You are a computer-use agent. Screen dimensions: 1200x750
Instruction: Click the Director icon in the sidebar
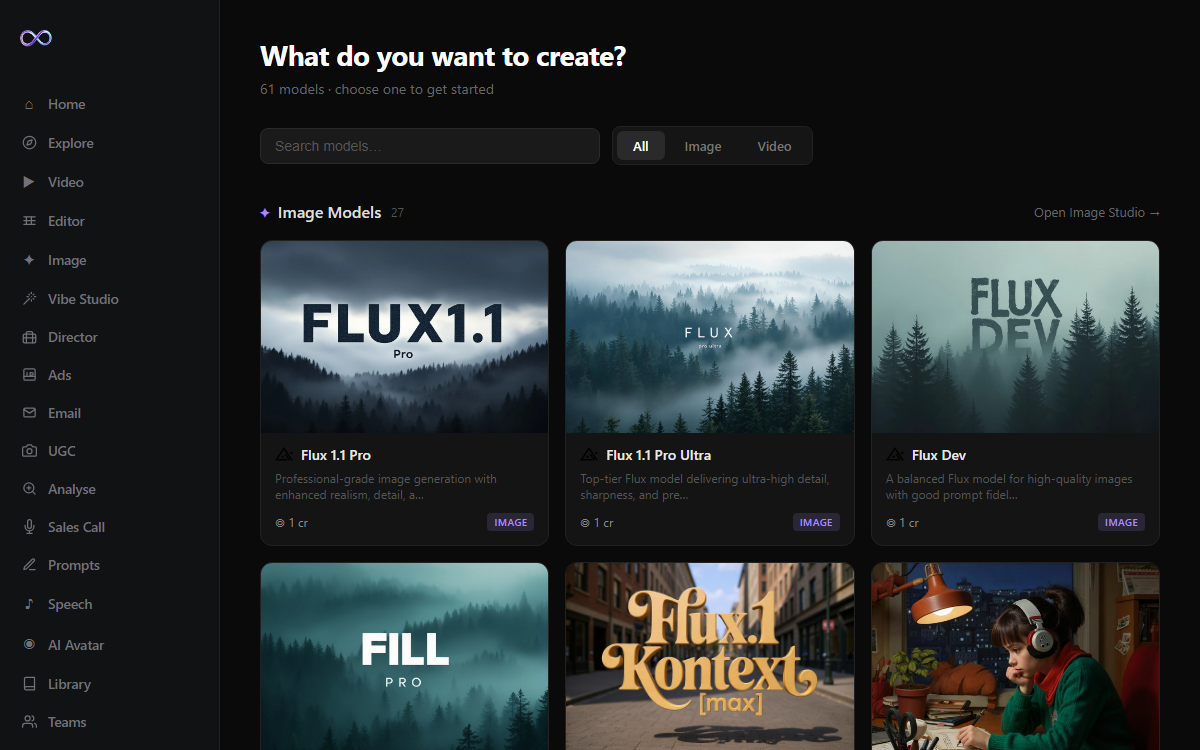point(29,337)
